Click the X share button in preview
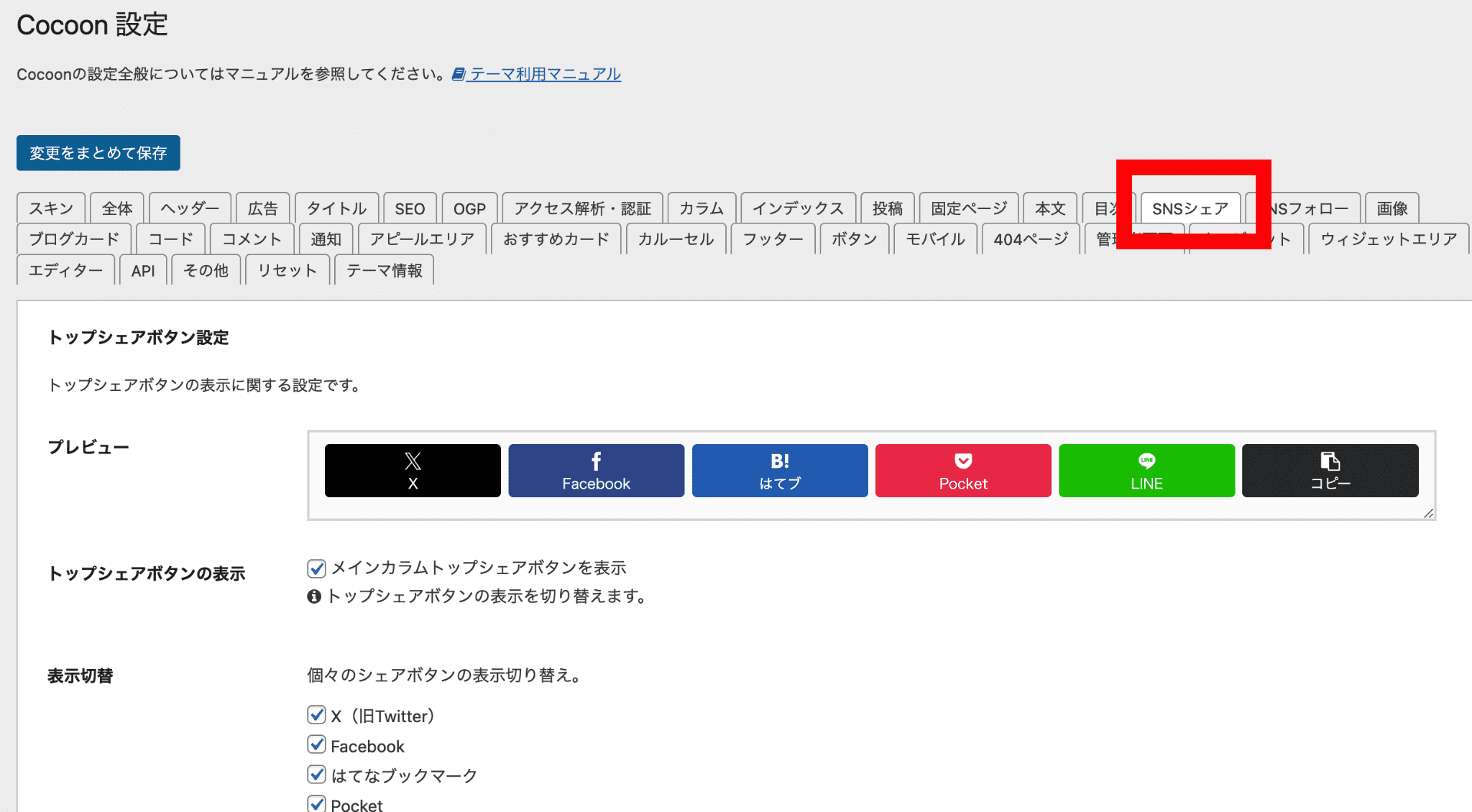The height and width of the screenshot is (812, 1472). pyautogui.click(x=413, y=471)
